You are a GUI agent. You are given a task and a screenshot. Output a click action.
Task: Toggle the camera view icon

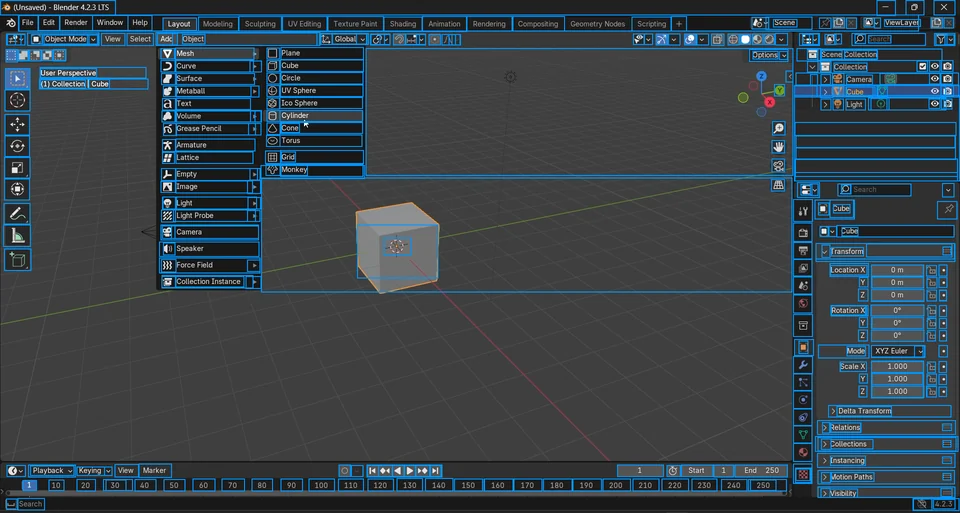click(x=778, y=166)
